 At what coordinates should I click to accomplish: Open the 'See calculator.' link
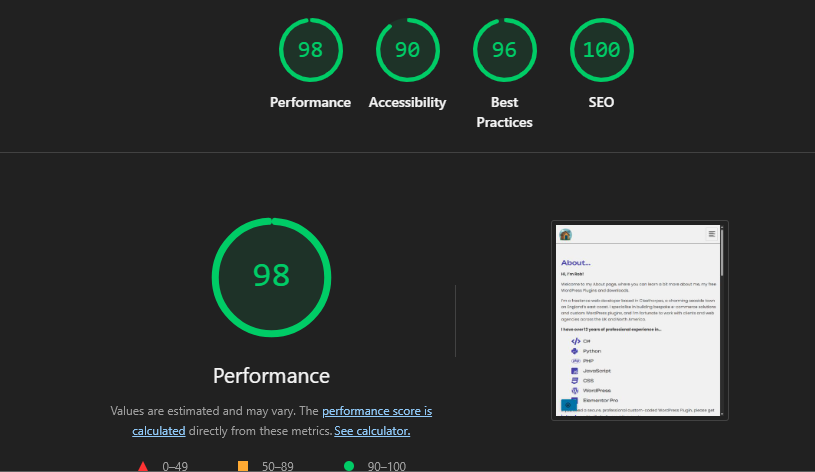pyautogui.click(x=372, y=431)
